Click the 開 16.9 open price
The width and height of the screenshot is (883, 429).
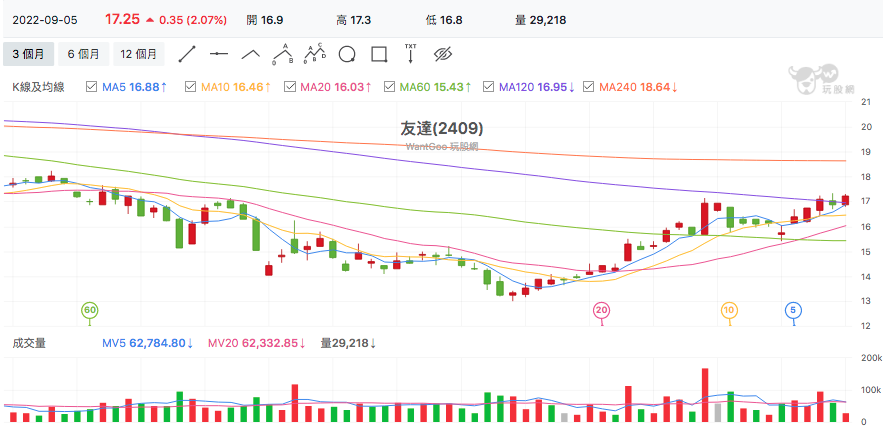point(265,20)
